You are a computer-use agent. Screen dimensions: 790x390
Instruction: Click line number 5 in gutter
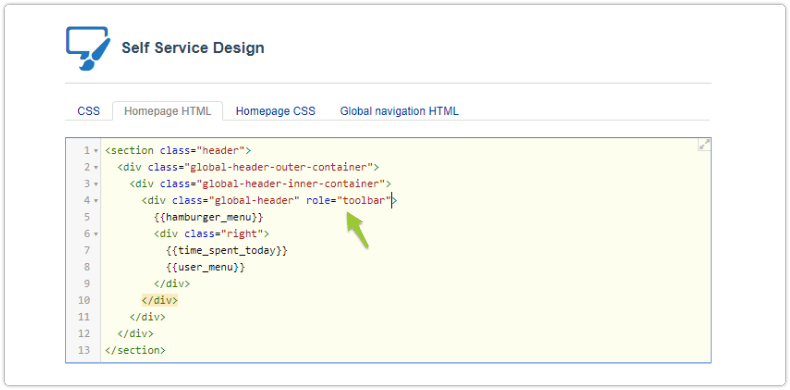[87, 217]
